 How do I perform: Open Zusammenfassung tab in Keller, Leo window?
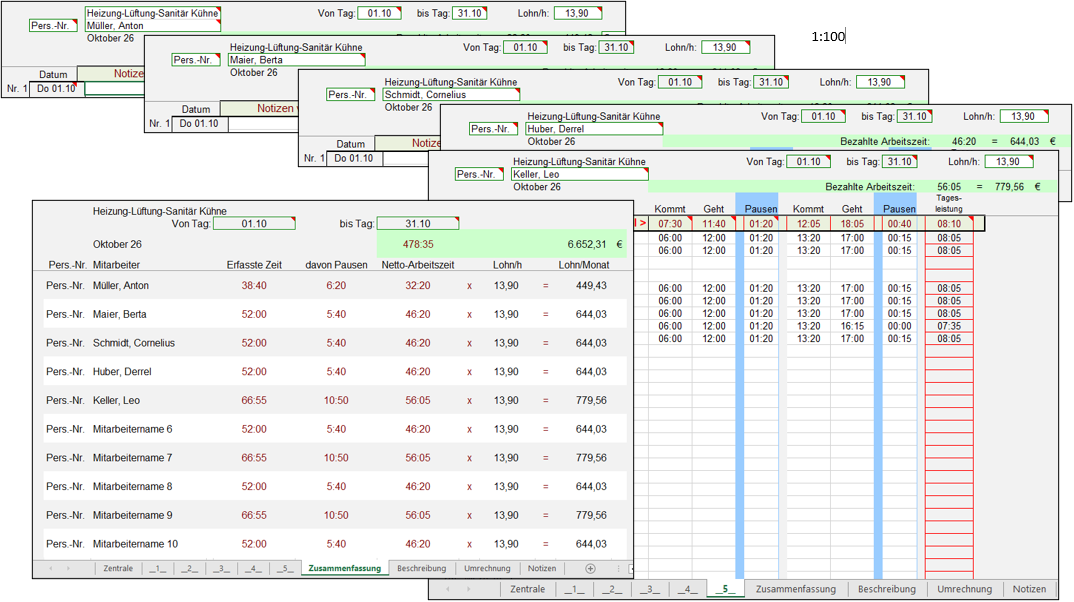coord(796,589)
